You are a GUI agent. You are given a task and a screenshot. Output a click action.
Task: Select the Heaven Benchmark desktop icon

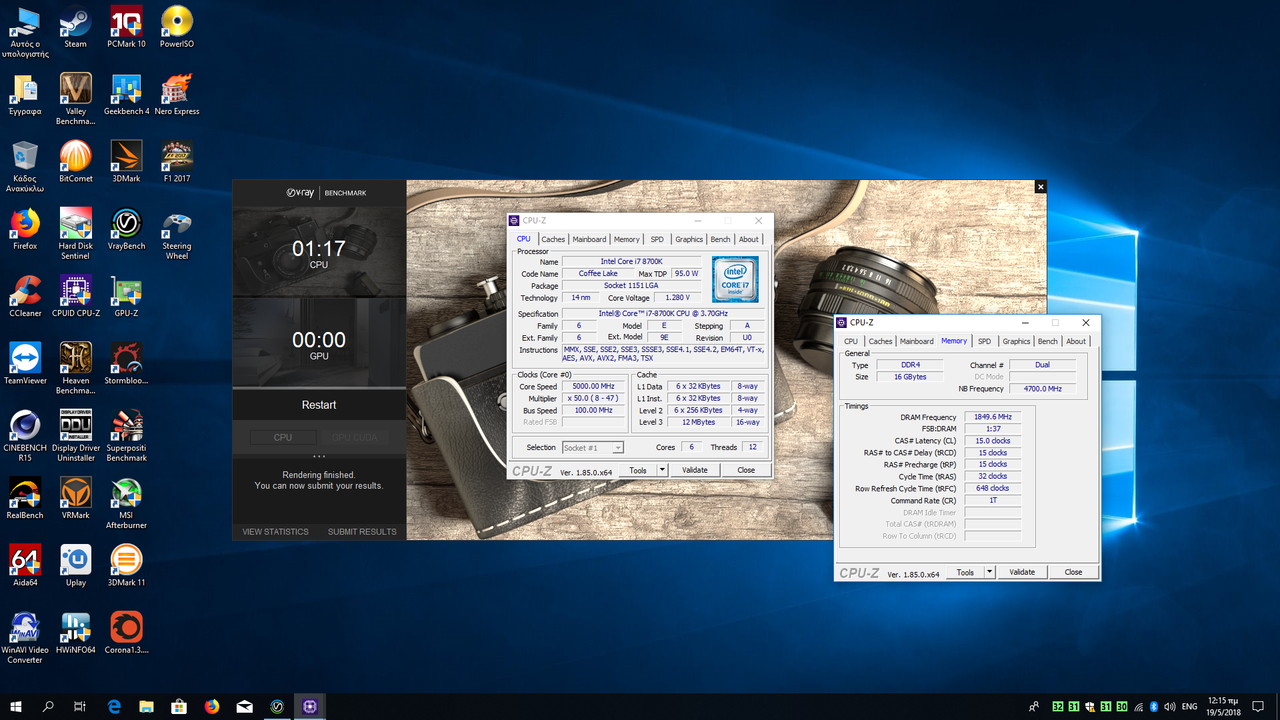pos(75,368)
